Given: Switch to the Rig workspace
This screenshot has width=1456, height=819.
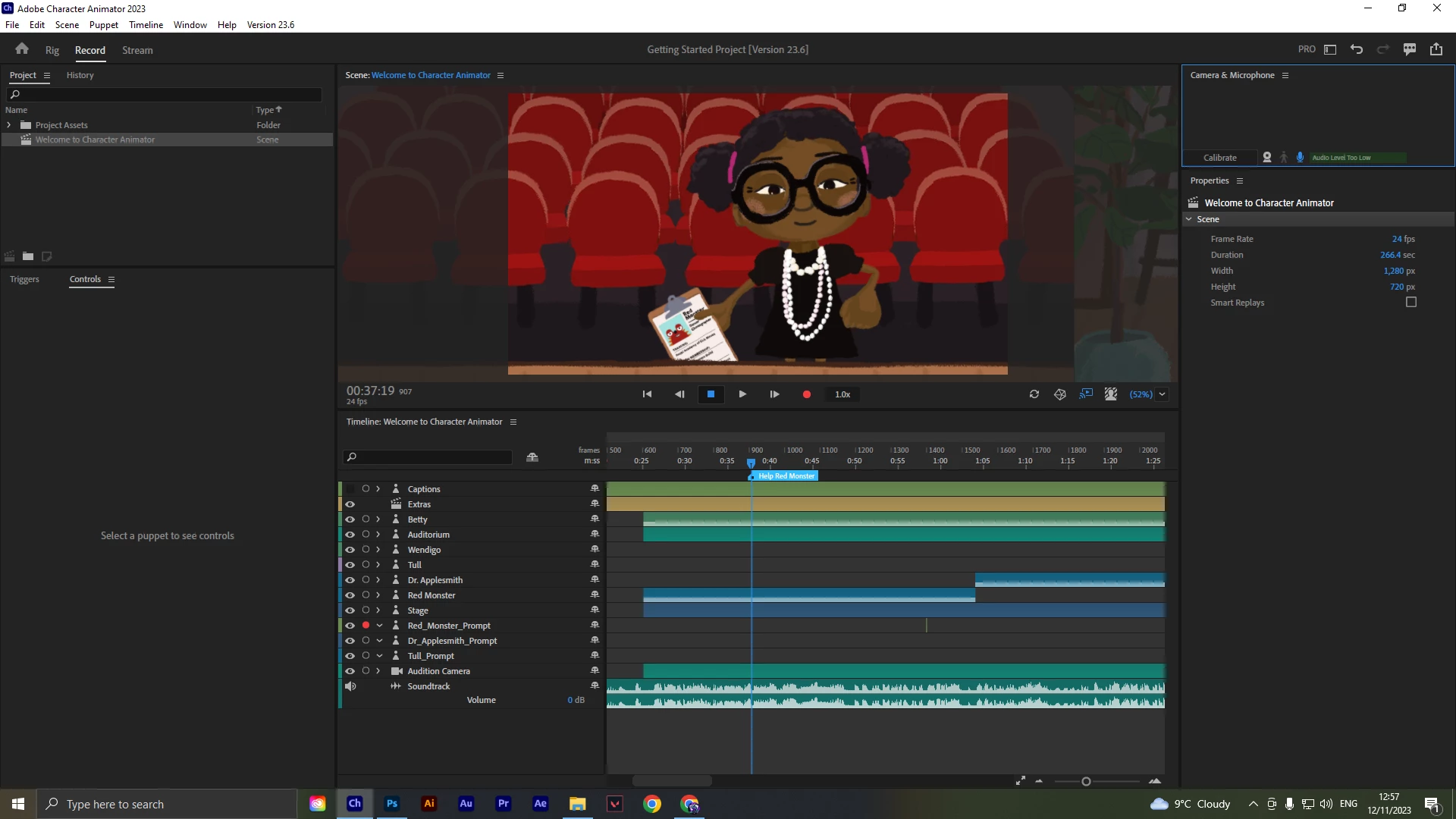Looking at the screenshot, I should coord(52,50).
